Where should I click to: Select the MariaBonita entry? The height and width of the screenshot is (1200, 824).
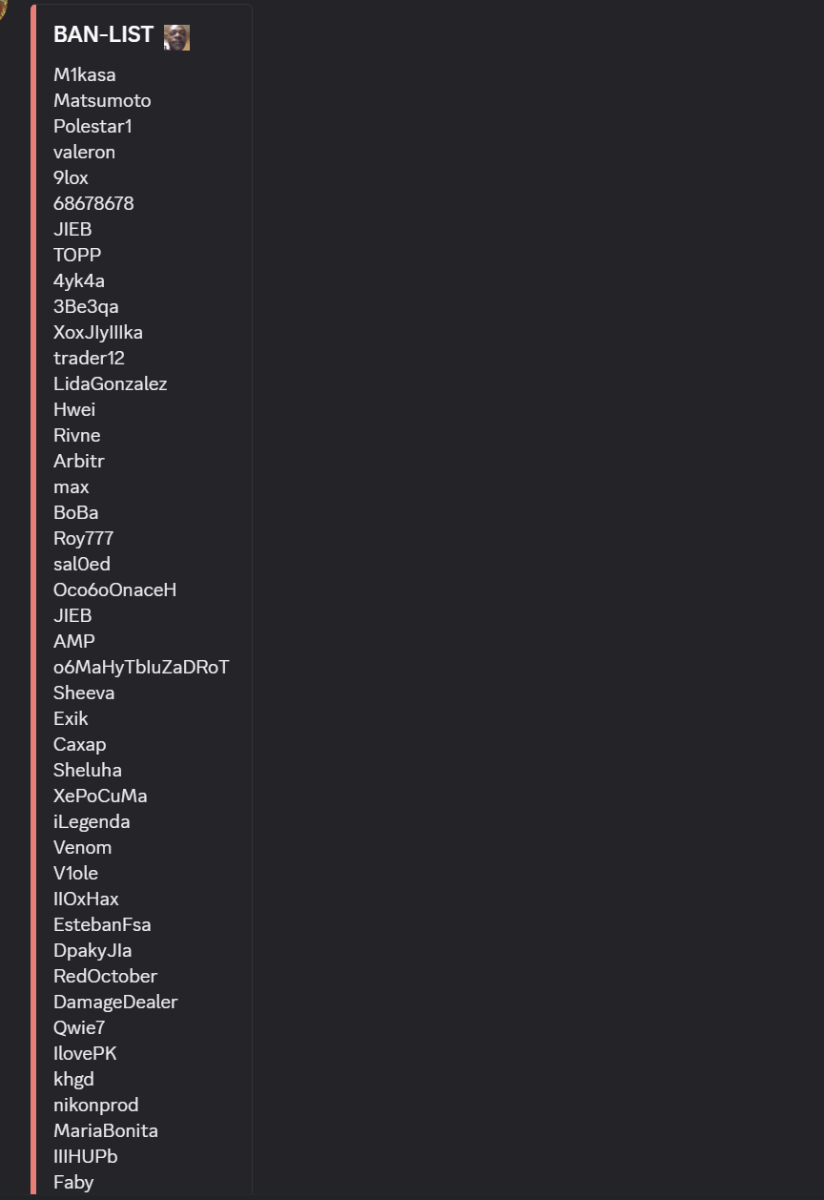click(x=105, y=1131)
